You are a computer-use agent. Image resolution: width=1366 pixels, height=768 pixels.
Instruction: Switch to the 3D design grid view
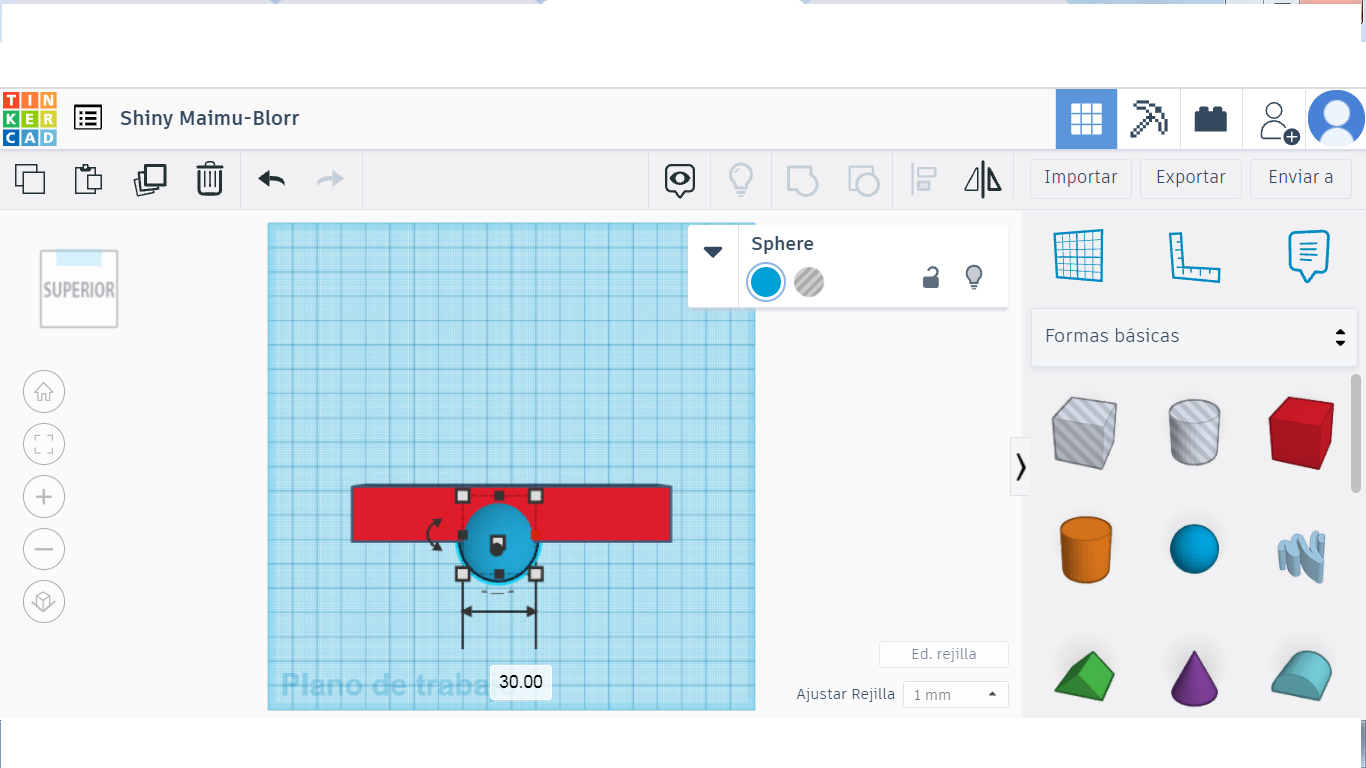pos(1086,119)
